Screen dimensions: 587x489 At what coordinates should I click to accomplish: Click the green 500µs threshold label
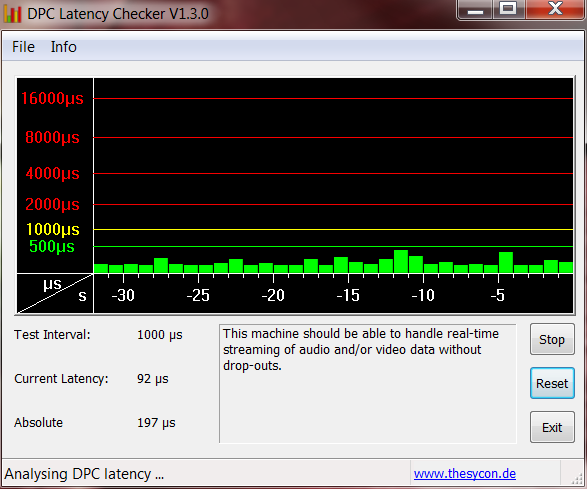tap(52, 246)
